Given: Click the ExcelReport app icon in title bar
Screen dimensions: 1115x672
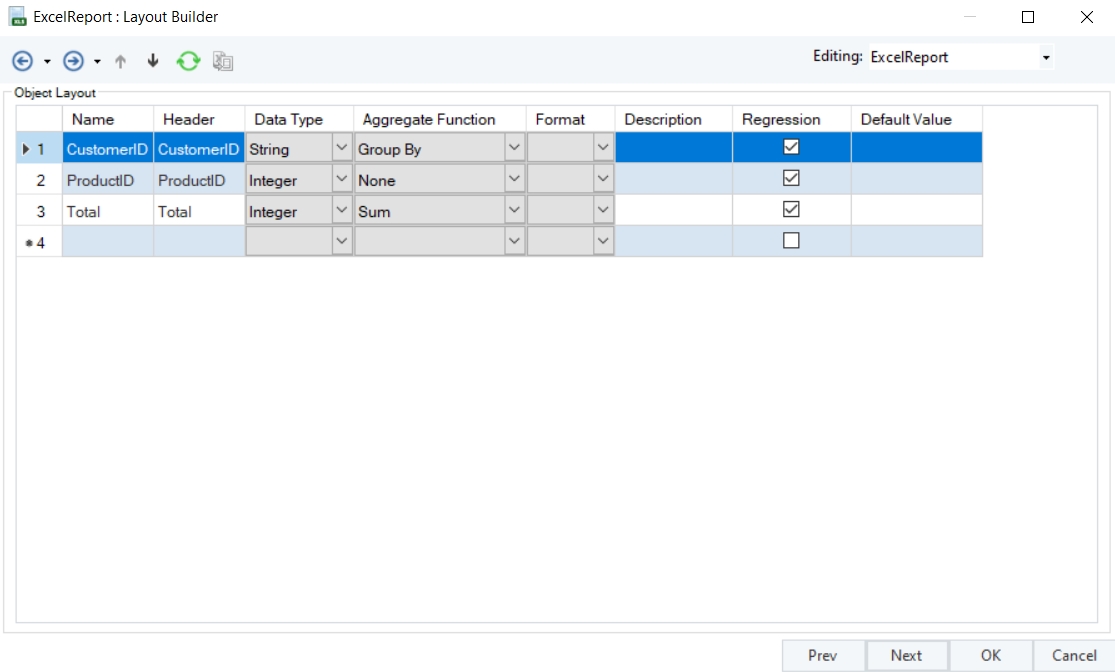Looking at the screenshot, I should coord(17,17).
